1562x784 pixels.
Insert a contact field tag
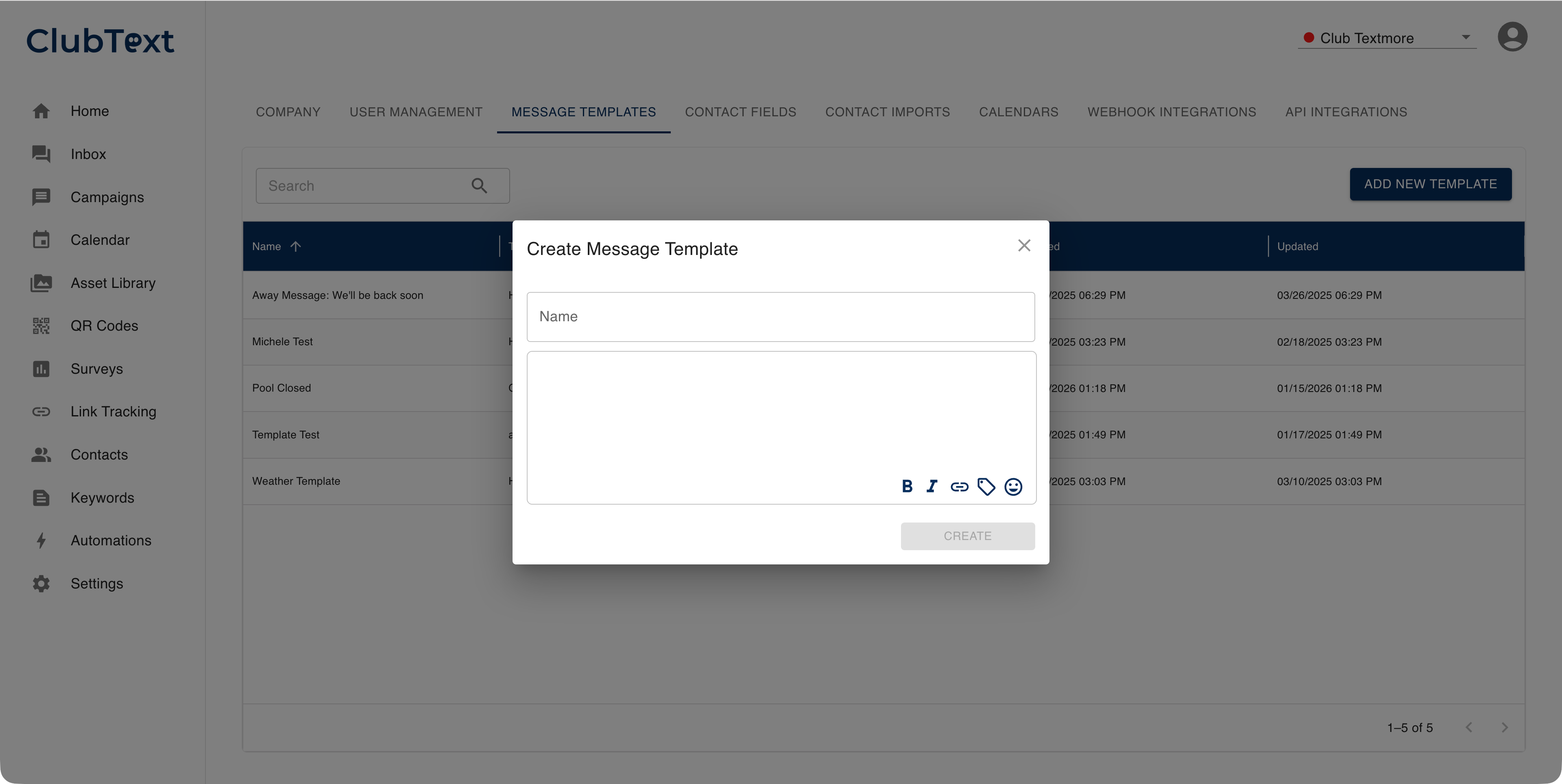pyautogui.click(x=986, y=486)
